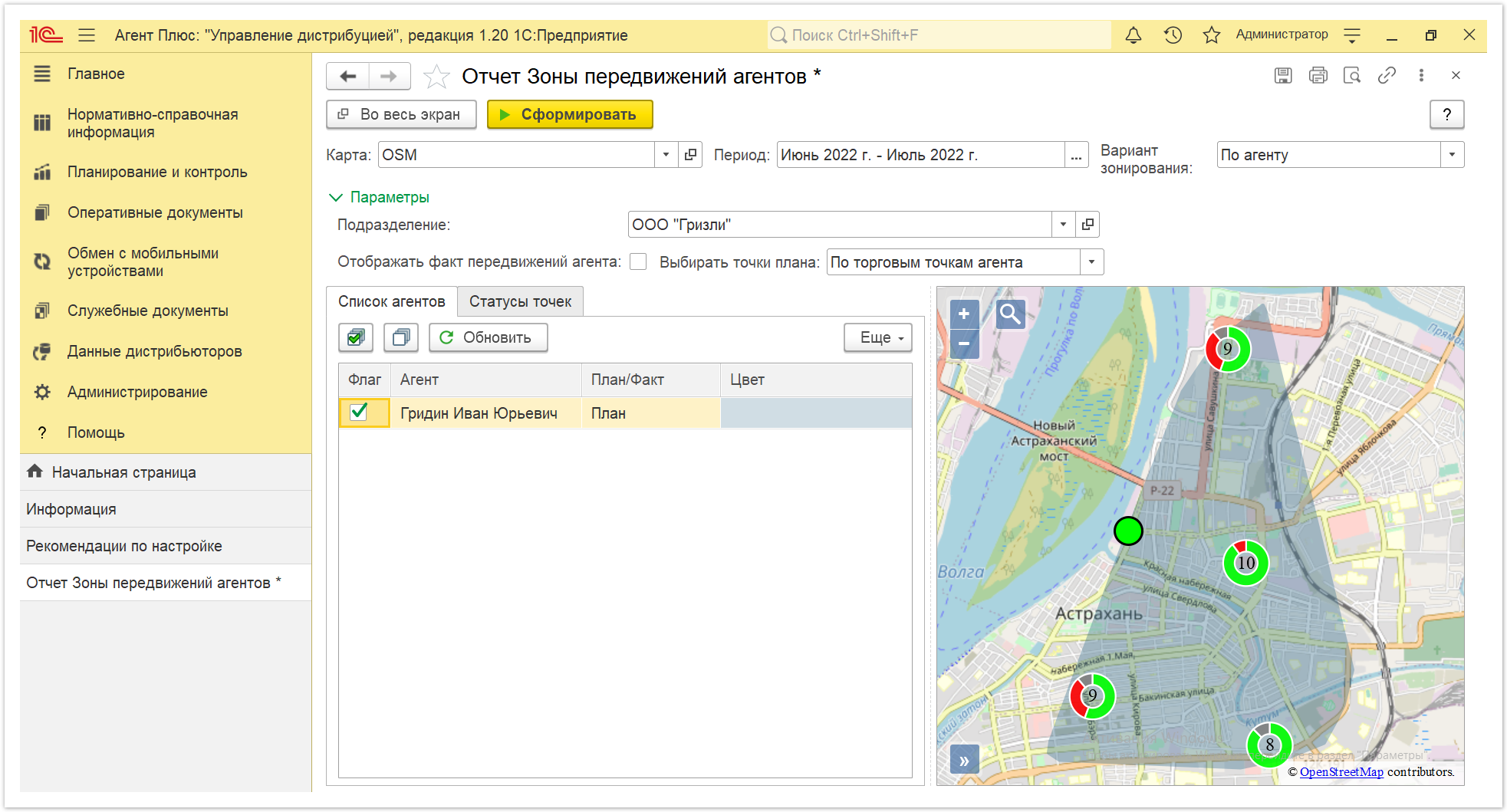Open the Еще dropdown menu
The width and height of the screenshot is (1507, 812).
pyautogui.click(x=878, y=337)
